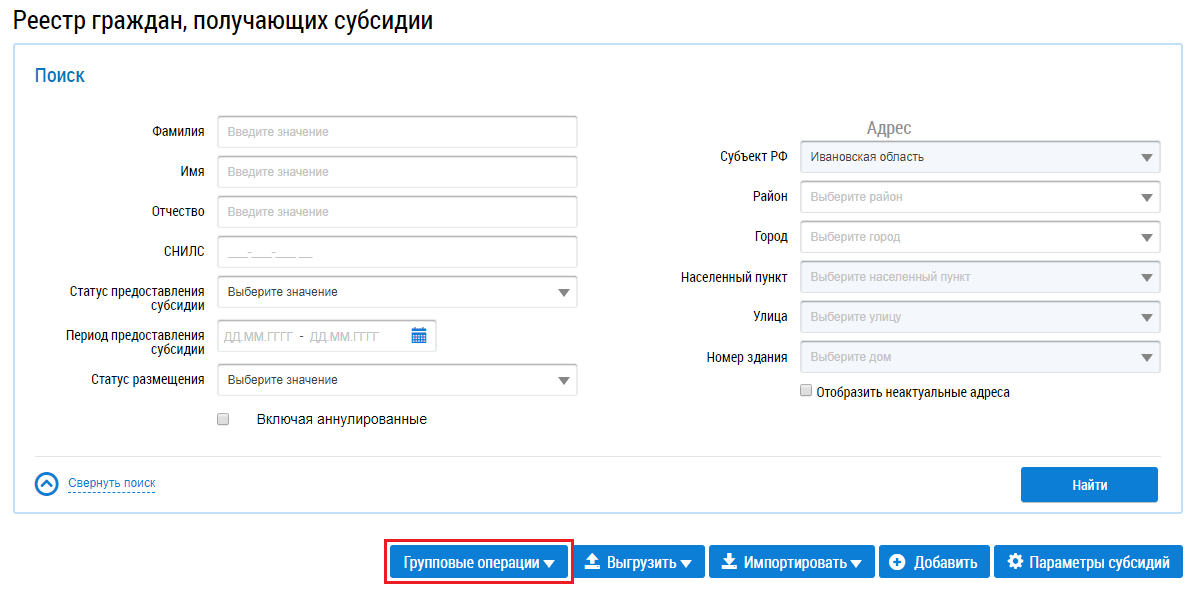Click the "Имя" text field
Viewport: 1199px width, 590px height.
click(x=397, y=172)
